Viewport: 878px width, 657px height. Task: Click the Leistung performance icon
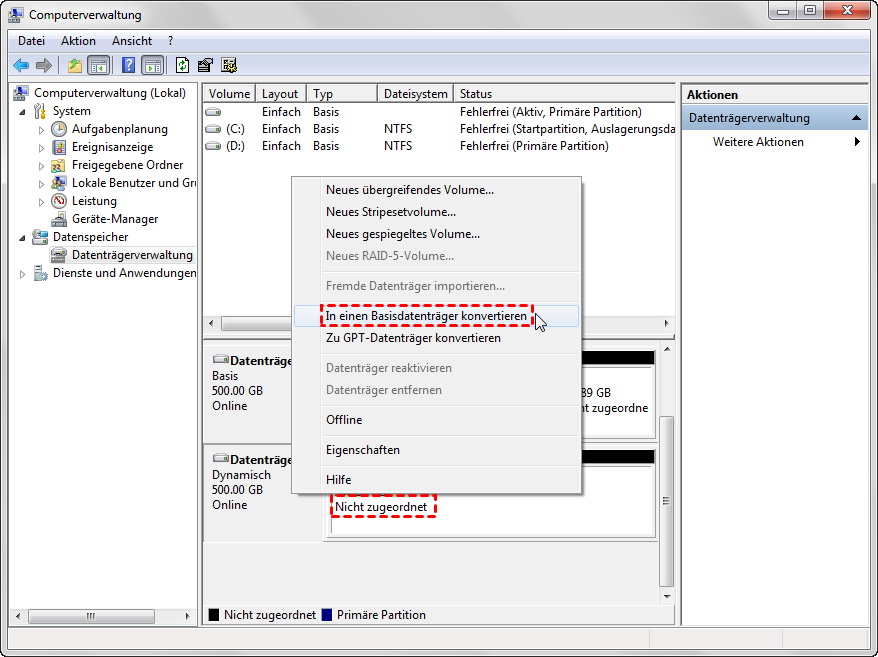(x=59, y=201)
